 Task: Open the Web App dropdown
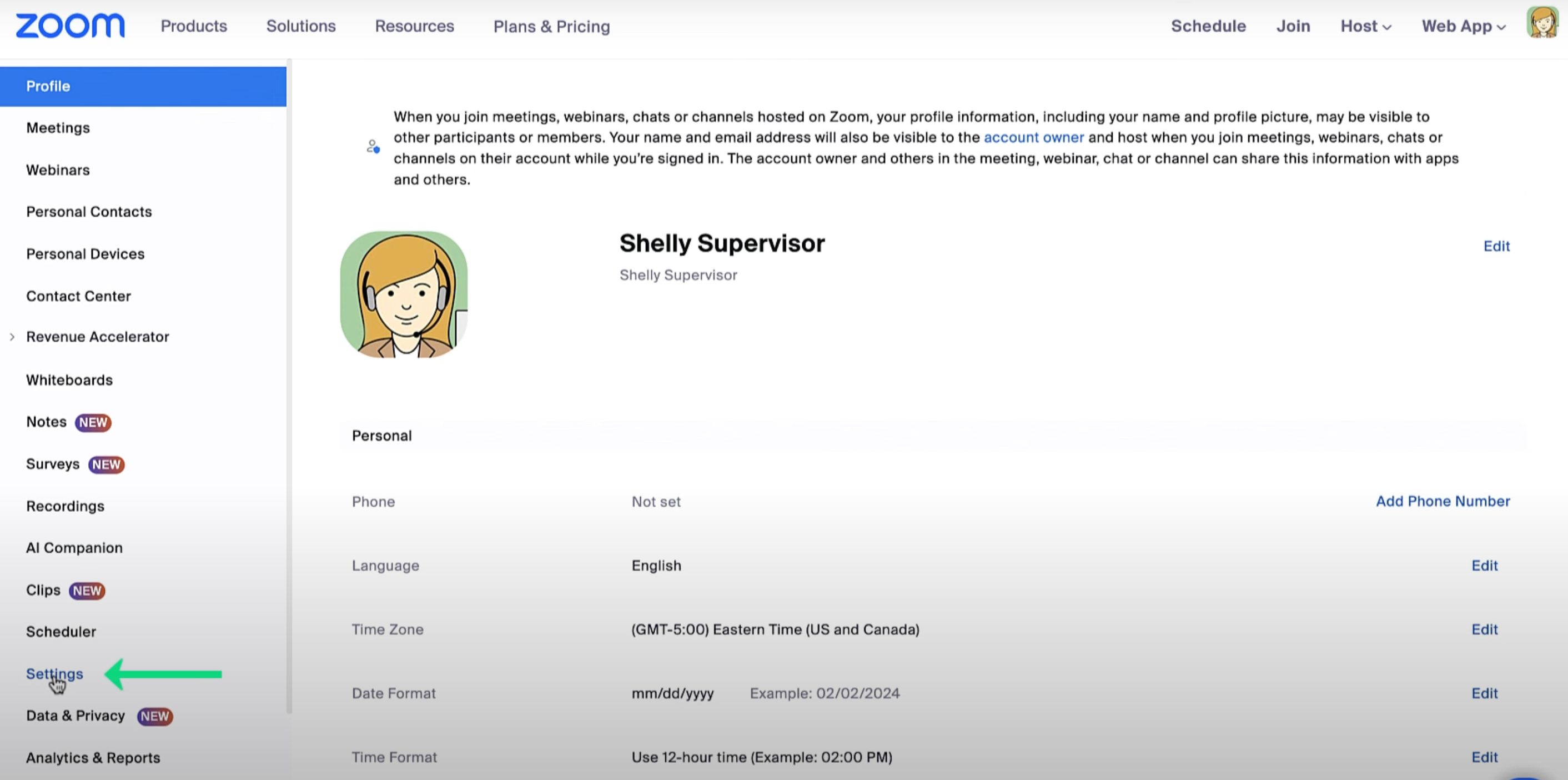click(1464, 26)
